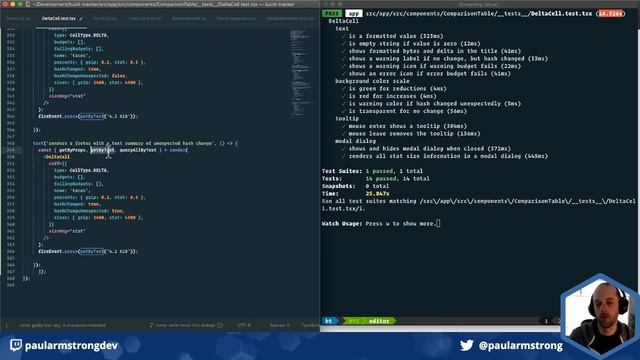Click the webcam overlay of the streamer
640x360 pixels.
coord(600,316)
